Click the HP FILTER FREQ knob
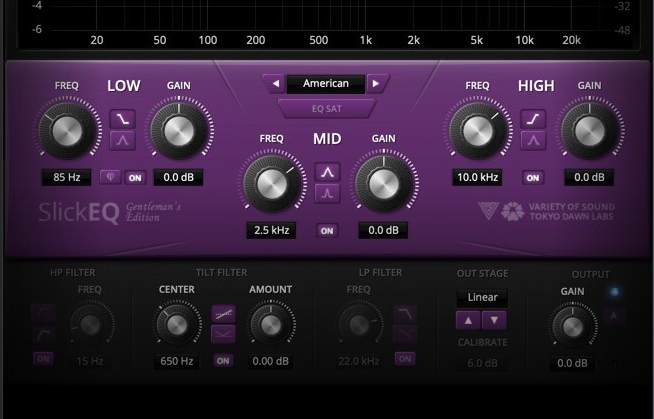 [90, 325]
